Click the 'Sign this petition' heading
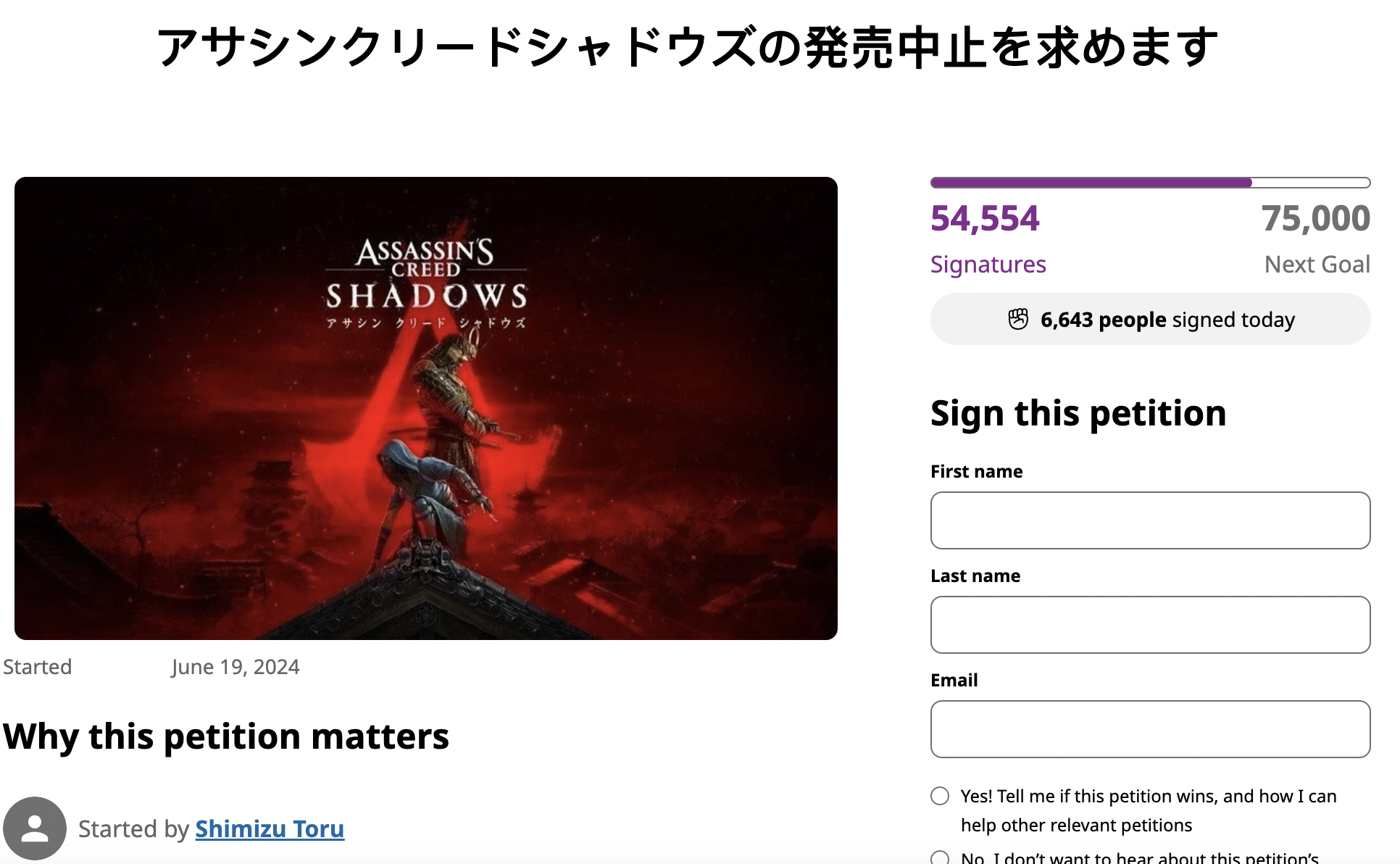This screenshot has height=864, width=1400. 1078,413
